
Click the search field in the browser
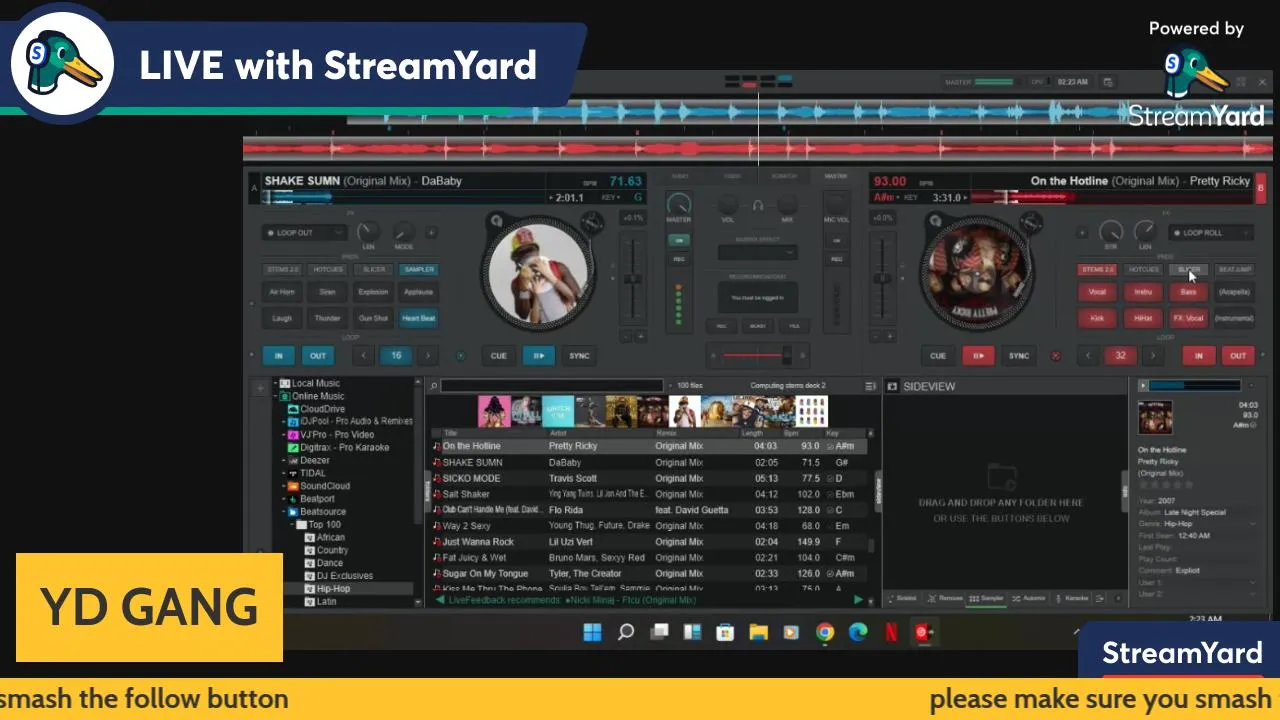click(552, 386)
